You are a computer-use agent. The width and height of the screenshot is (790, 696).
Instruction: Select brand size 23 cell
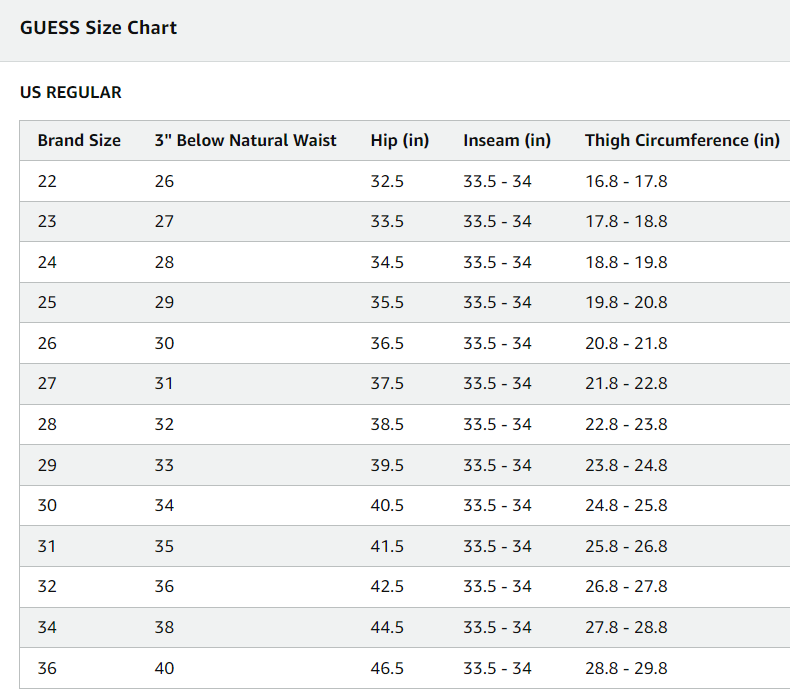47,222
